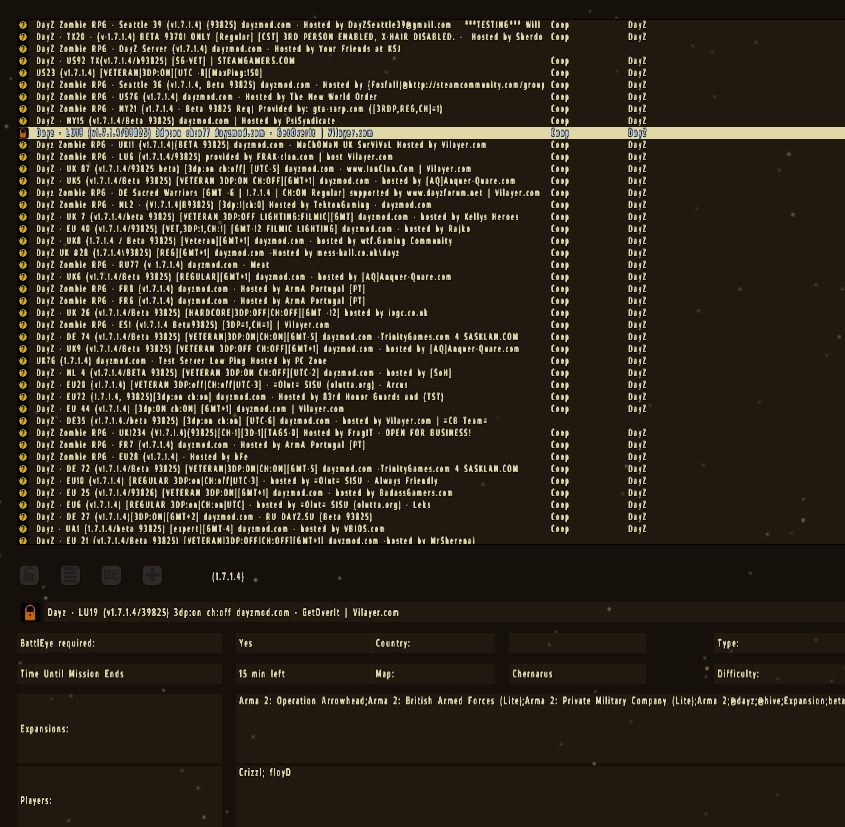Image resolution: width=845 pixels, height=827 pixels.
Task: Click the (1.7.1.4) filter text field
Action: 228,576
